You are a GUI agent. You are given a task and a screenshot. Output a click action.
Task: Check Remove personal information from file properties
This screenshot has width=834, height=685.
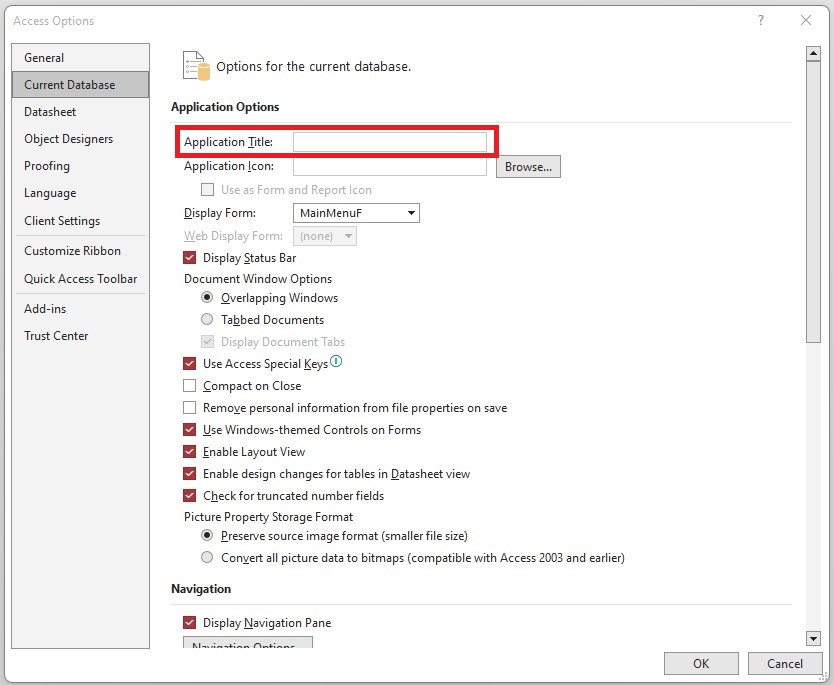tap(190, 407)
